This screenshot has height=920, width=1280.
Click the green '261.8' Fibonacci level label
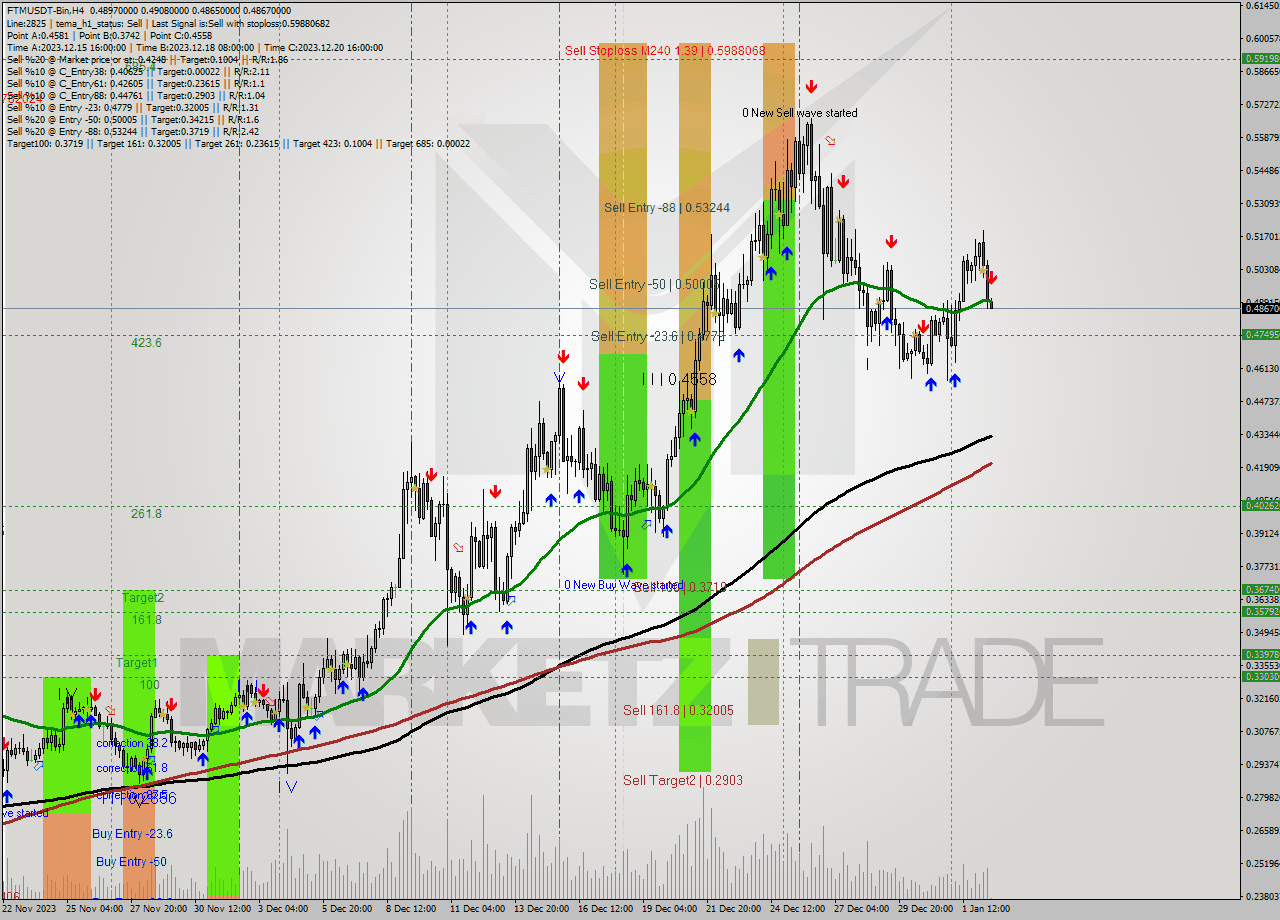pos(147,514)
